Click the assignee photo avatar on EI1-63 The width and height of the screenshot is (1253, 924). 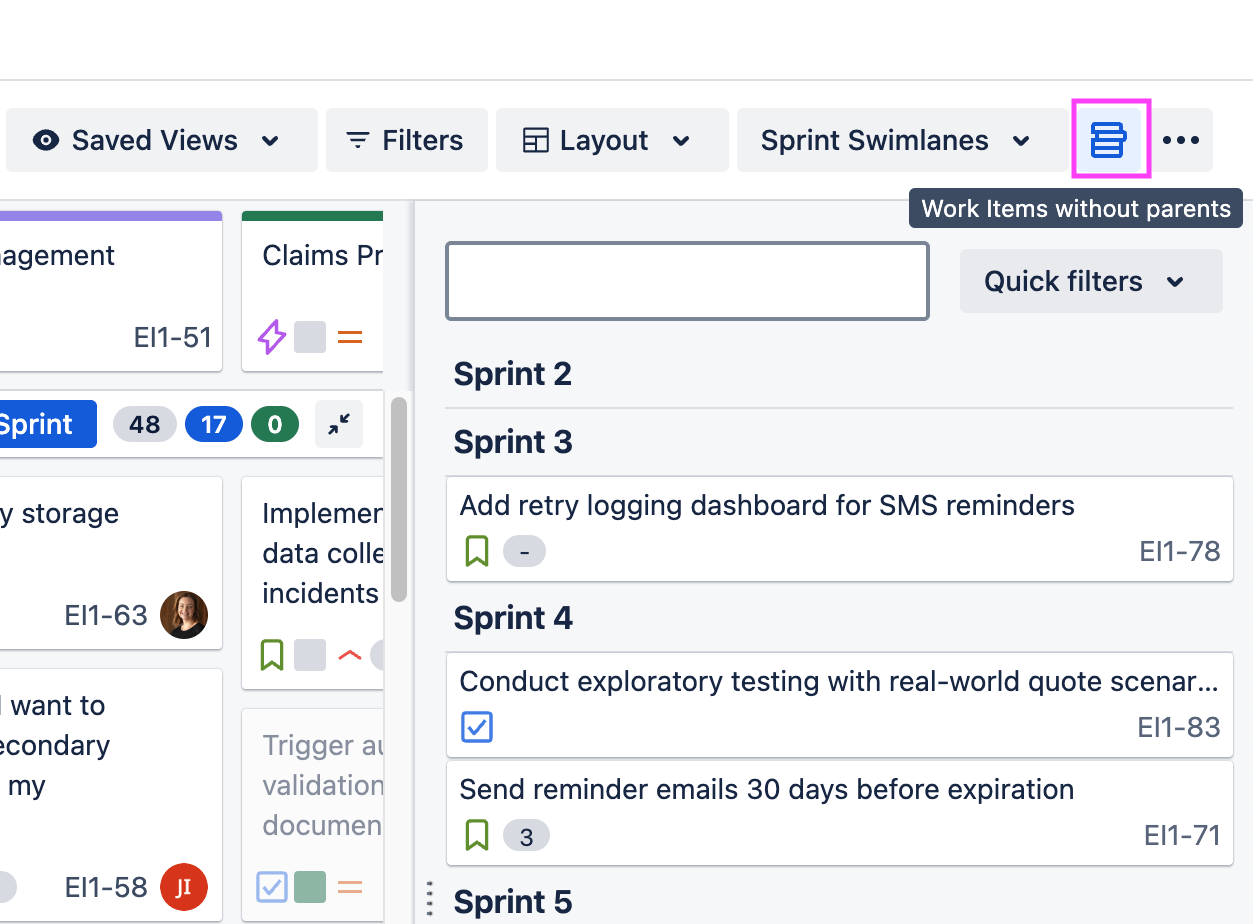coord(183,615)
